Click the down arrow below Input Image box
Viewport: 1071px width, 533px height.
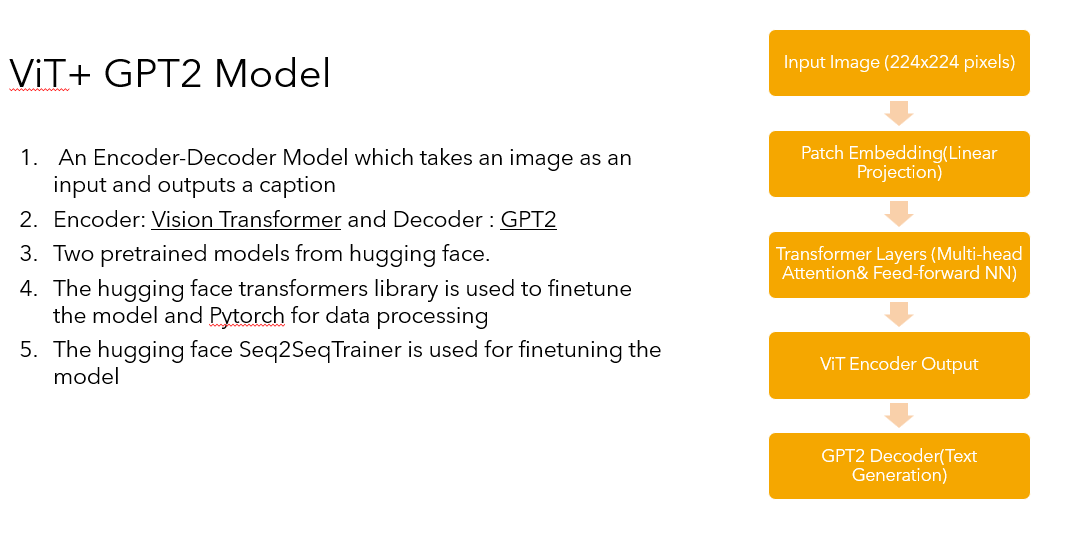point(899,112)
